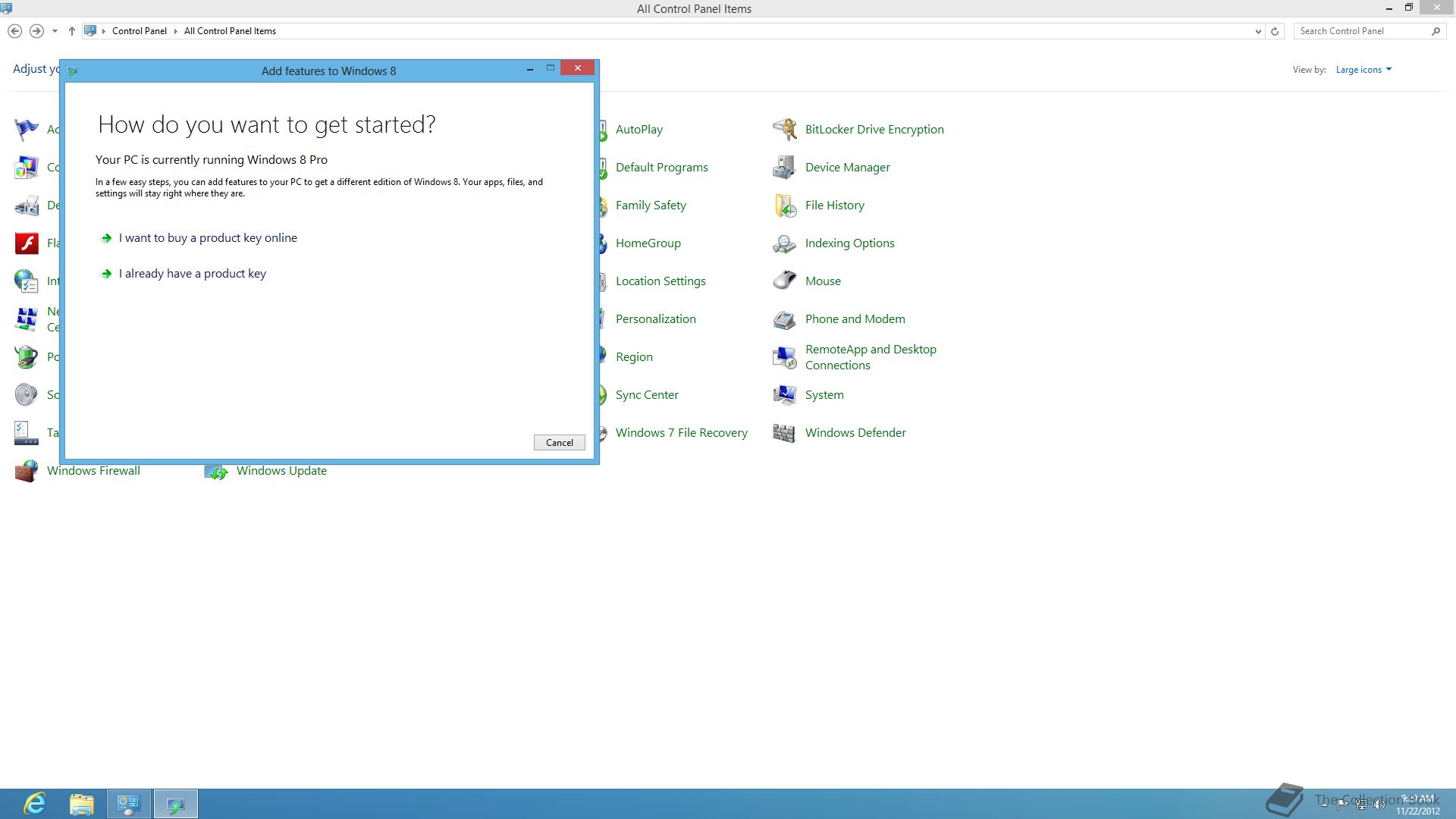The image size is (1456, 819).
Task: Open the recent locations dropdown arrow
Action: [x=55, y=31]
